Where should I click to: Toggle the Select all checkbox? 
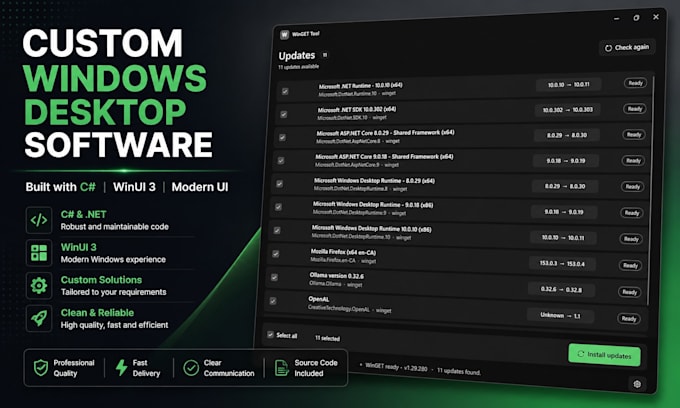[271, 335]
